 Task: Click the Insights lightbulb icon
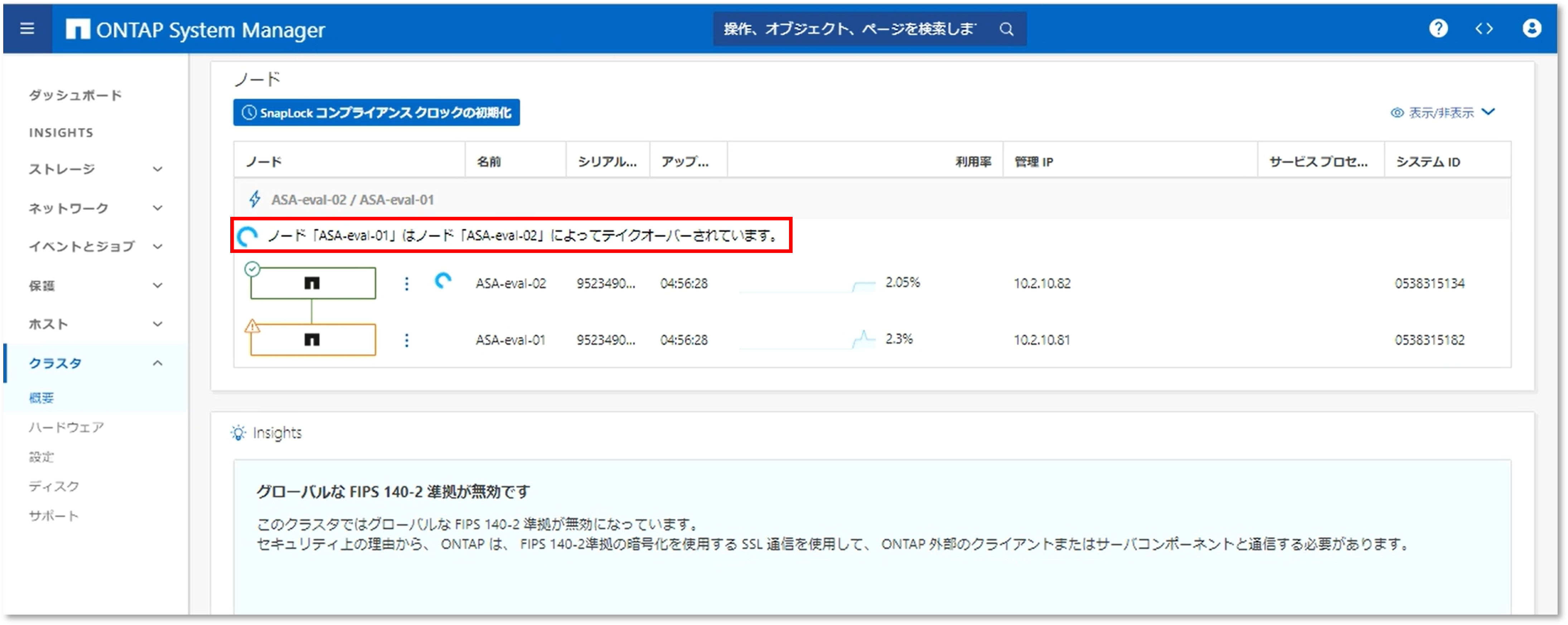238,433
